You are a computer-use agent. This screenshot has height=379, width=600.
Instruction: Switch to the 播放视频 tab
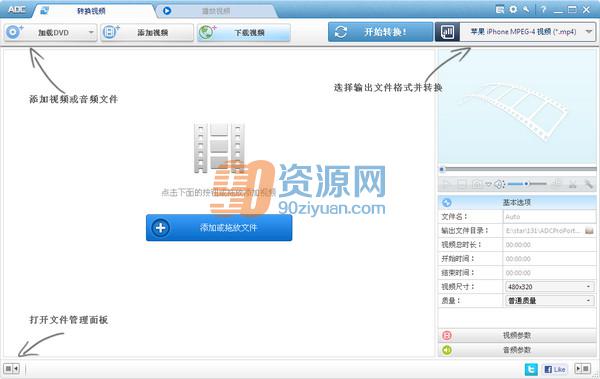(216, 11)
